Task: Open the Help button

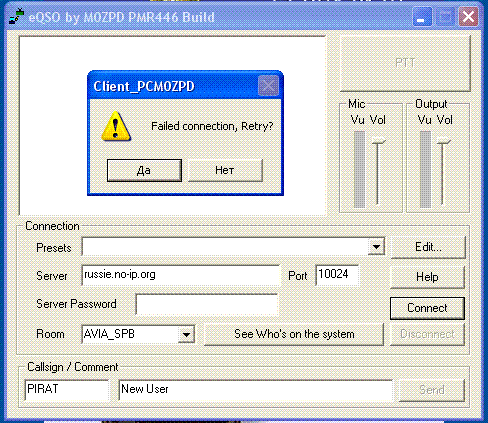Action: pos(427,277)
